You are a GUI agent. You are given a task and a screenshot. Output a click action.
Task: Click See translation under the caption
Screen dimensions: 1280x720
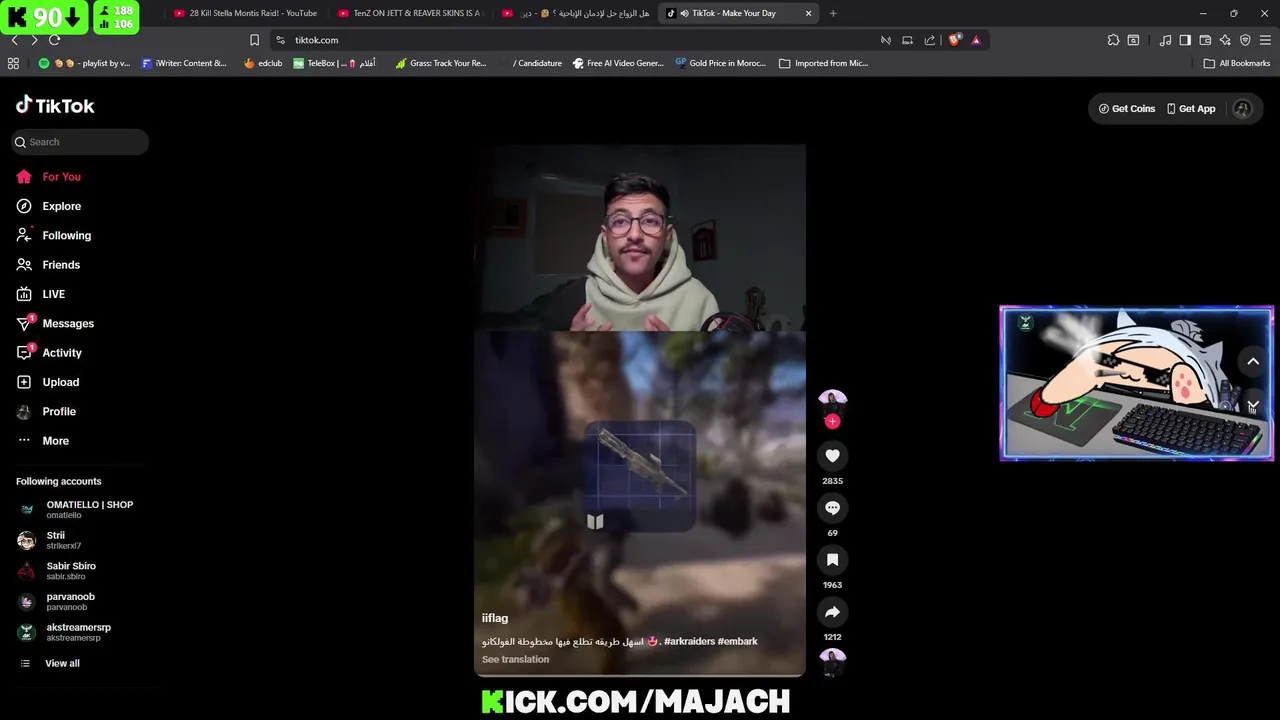(515, 659)
